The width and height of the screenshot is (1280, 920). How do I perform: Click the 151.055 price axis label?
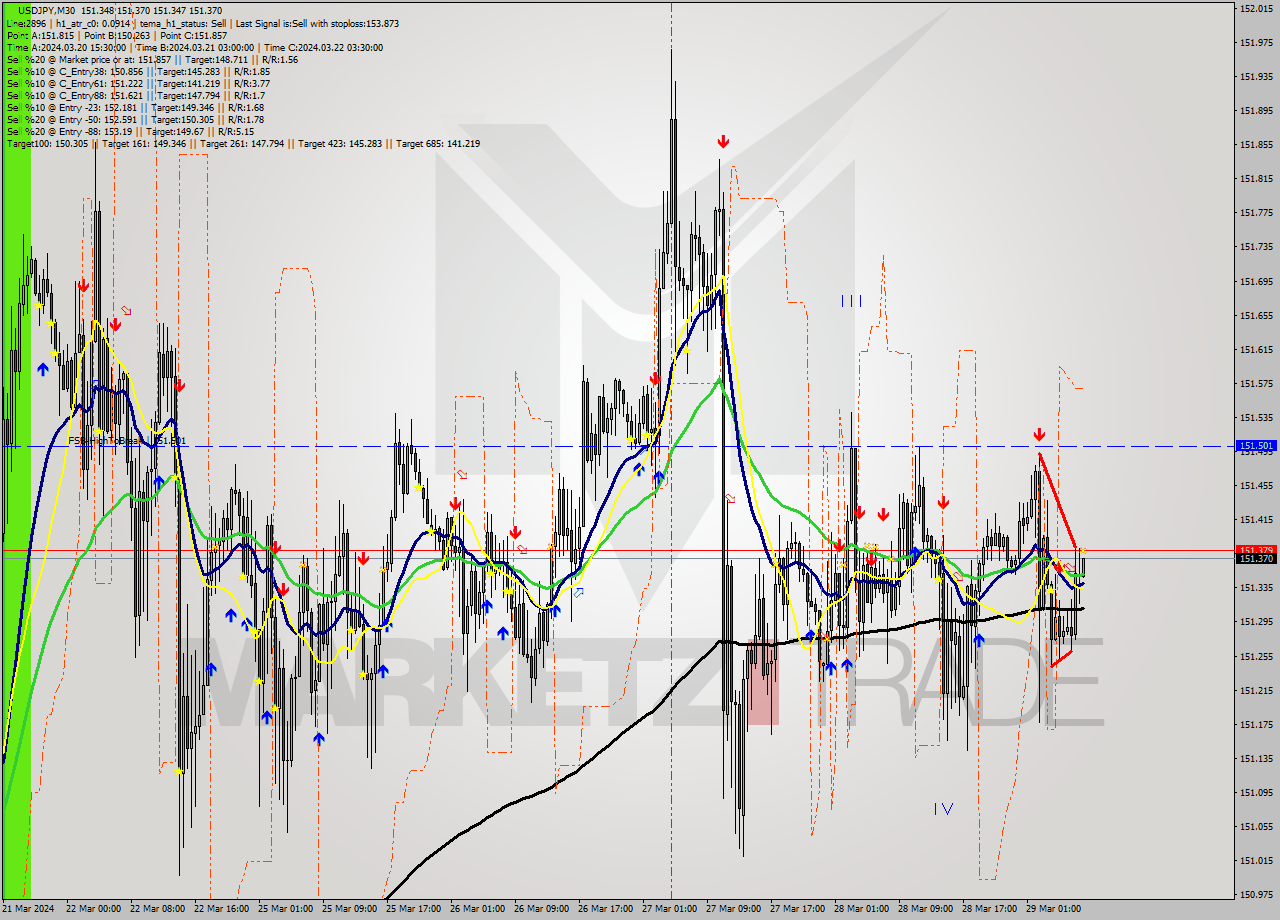1255,826
